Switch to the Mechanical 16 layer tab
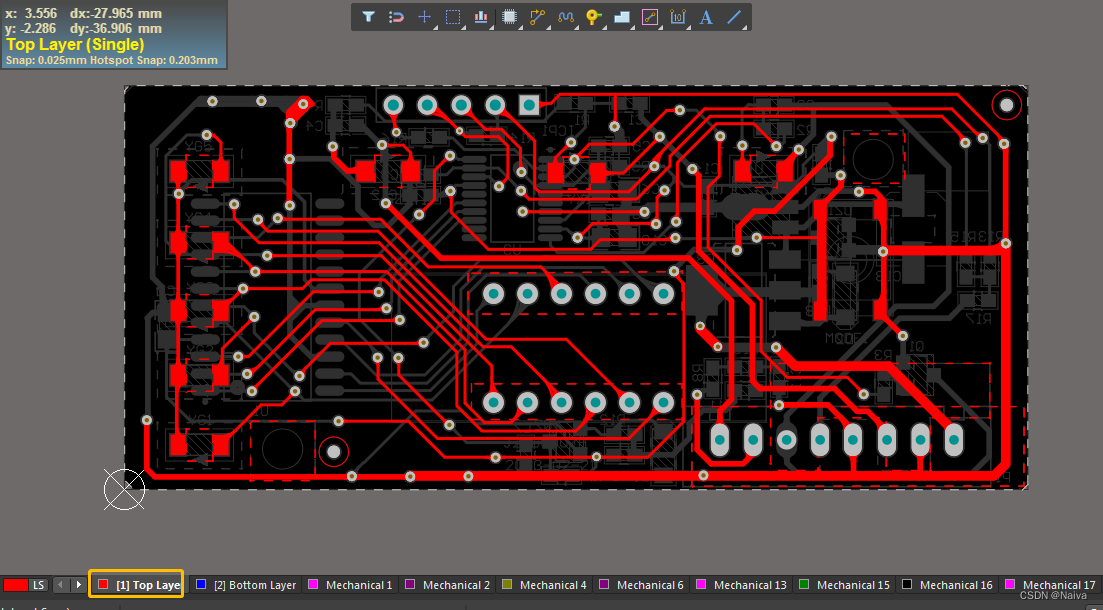The image size is (1103, 610). (x=948, y=585)
